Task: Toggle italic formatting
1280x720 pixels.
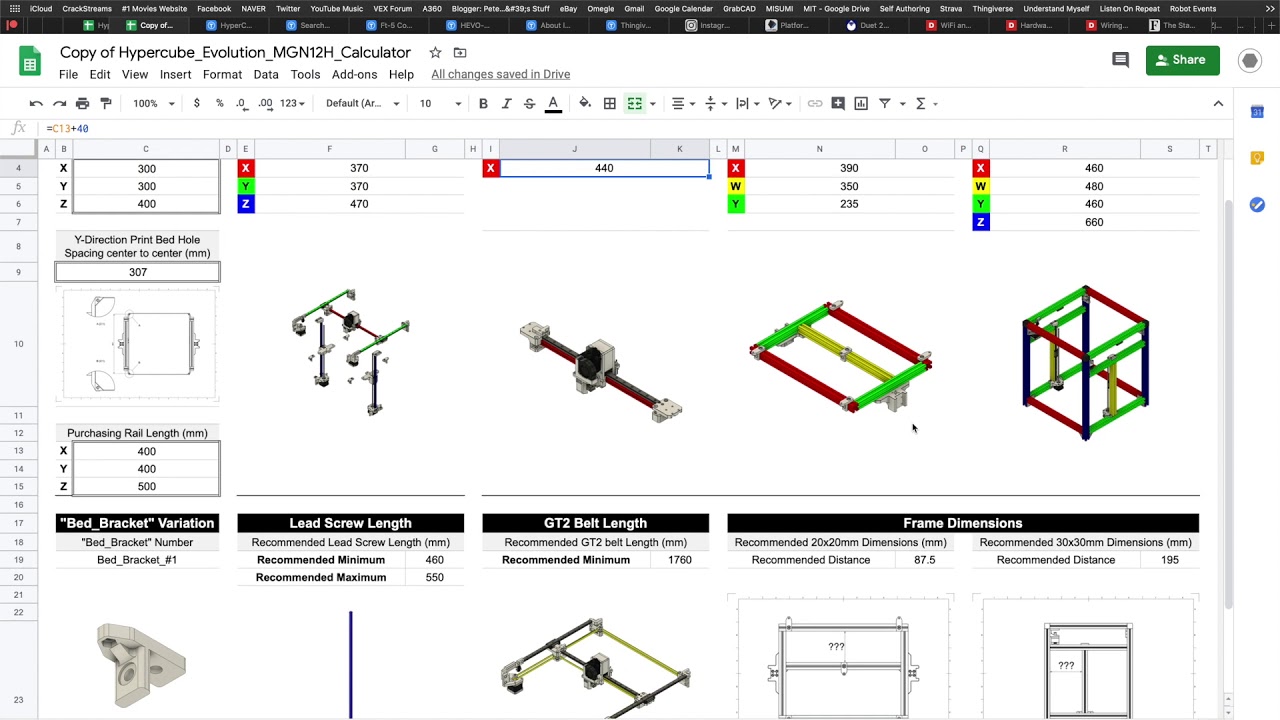Action: click(506, 103)
